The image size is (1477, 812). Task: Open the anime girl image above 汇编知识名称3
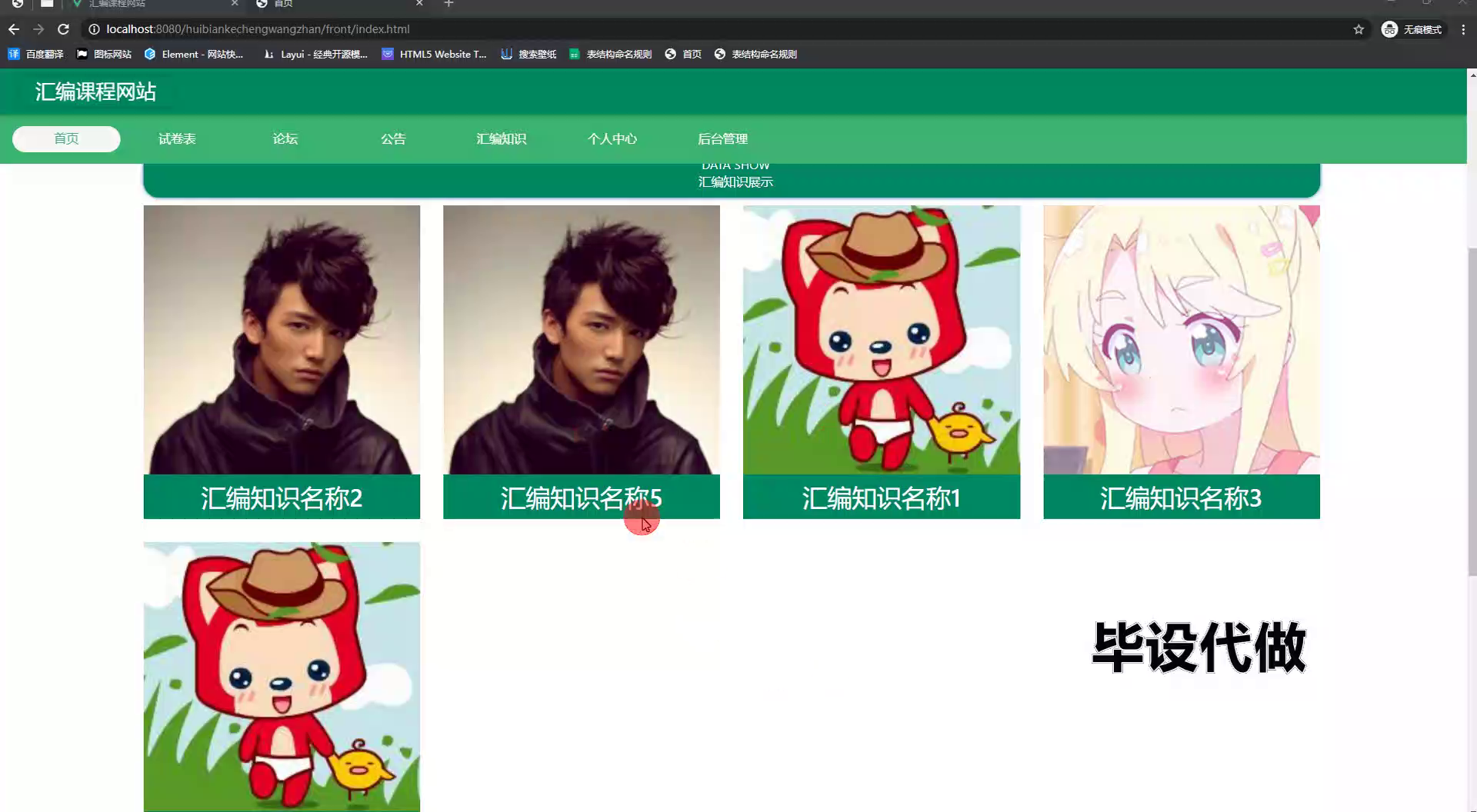[1182, 339]
